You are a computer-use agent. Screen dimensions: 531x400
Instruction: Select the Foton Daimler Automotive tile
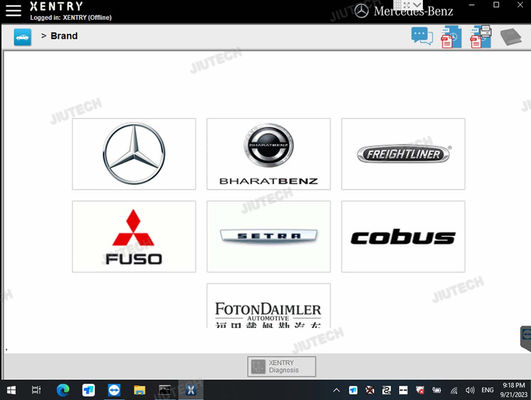269,306
